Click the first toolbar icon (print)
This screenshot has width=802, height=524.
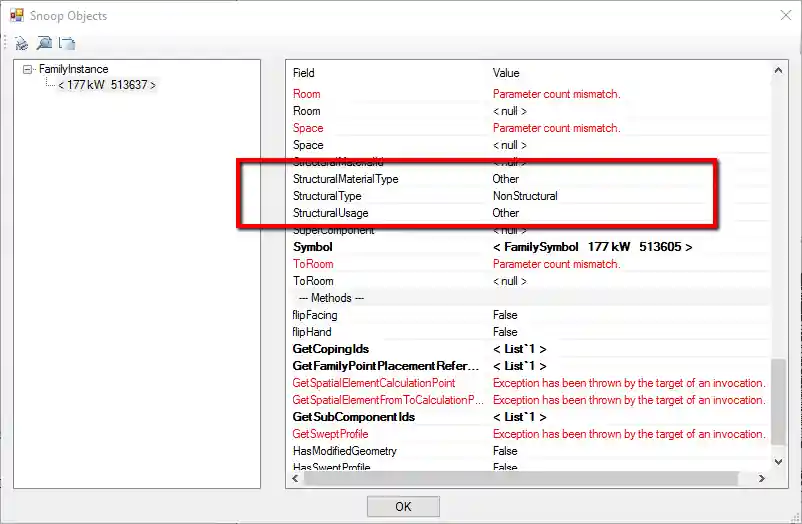point(21,43)
